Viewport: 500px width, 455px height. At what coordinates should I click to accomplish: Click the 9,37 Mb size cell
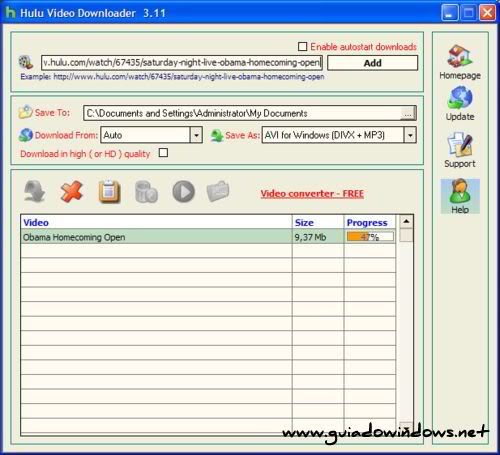318,237
